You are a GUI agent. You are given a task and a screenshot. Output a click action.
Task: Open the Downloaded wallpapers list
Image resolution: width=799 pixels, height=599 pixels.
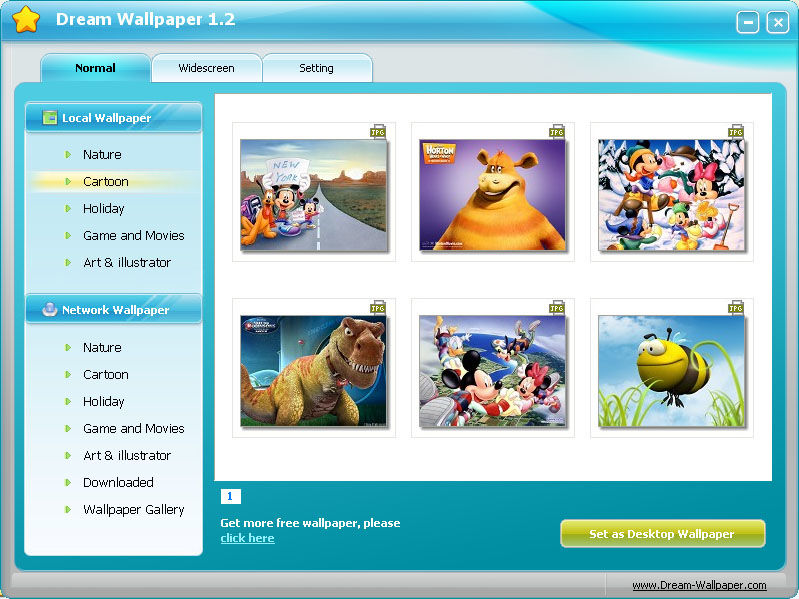tap(118, 482)
